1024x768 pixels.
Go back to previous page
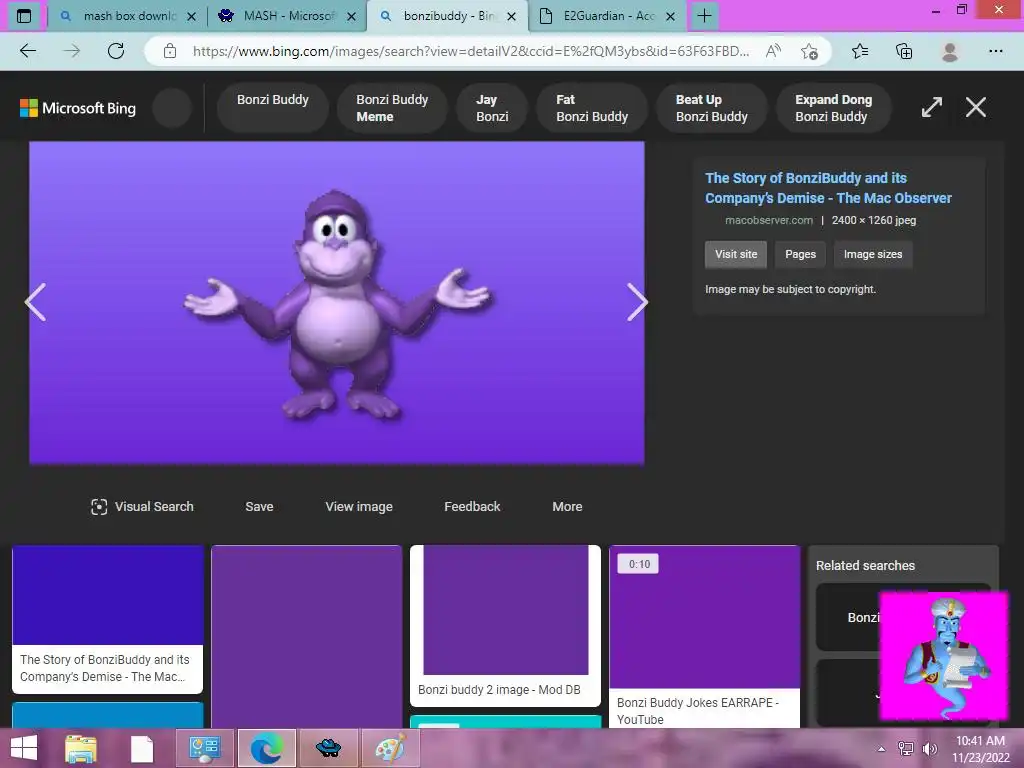coord(27,51)
